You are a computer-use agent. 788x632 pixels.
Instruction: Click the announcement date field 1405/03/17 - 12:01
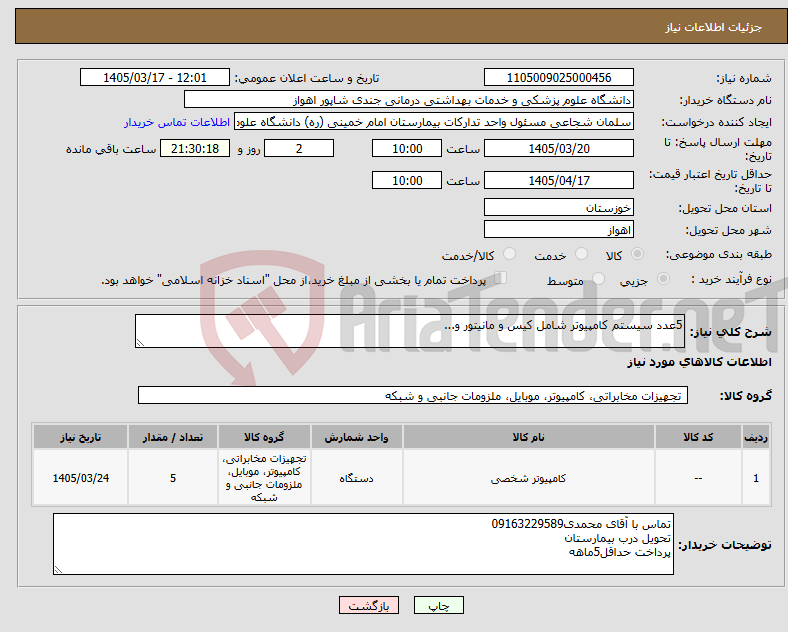(x=155, y=78)
